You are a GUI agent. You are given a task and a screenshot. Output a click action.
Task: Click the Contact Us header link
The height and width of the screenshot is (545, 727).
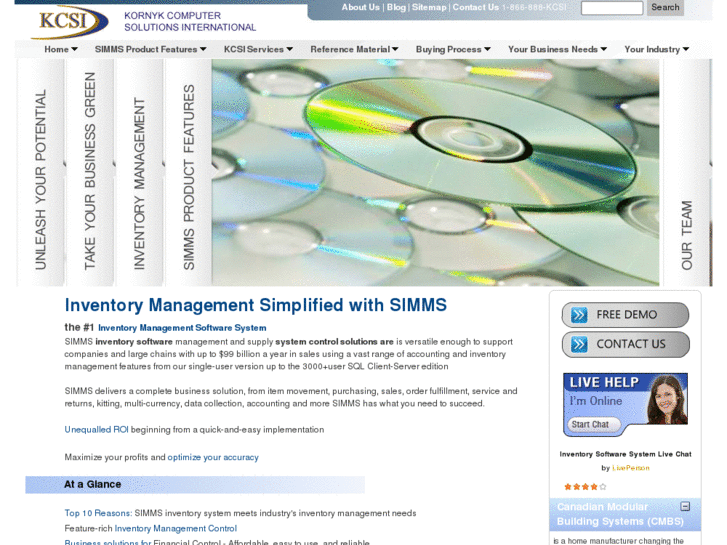click(475, 7)
